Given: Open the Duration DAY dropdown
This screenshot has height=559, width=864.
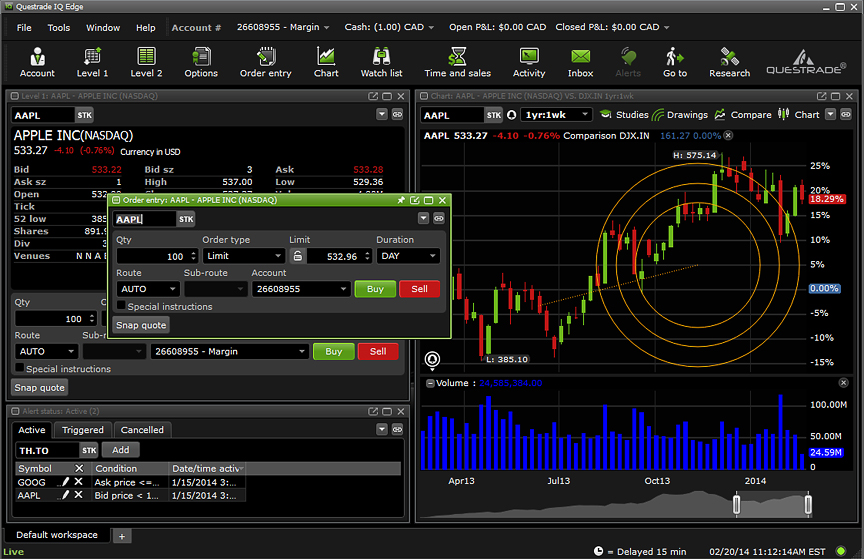Looking at the screenshot, I should click(x=408, y=256).
